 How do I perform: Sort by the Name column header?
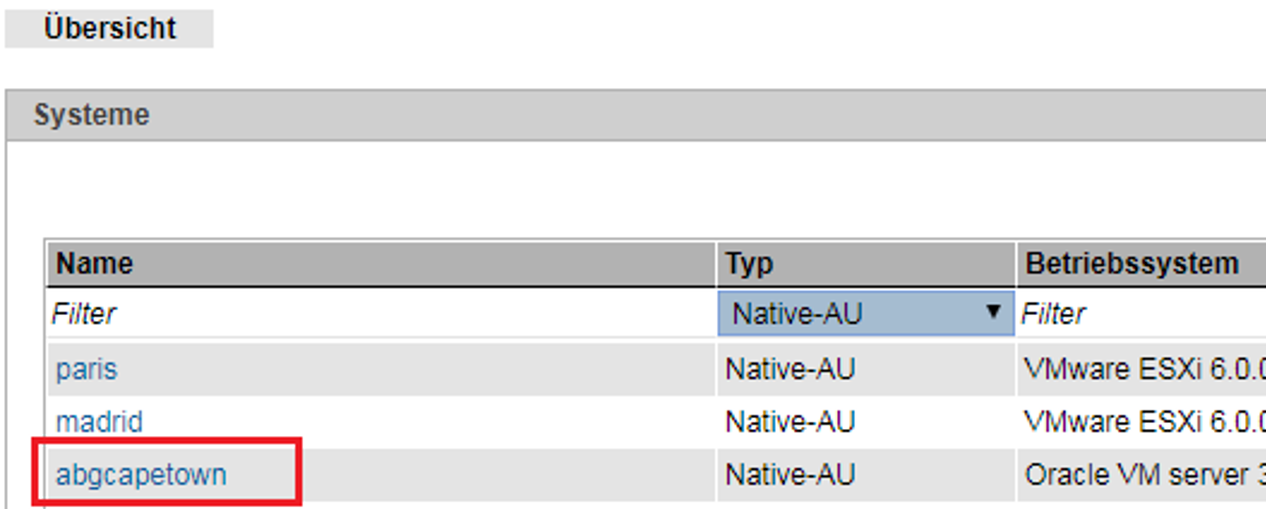click(x=94, y=264)
